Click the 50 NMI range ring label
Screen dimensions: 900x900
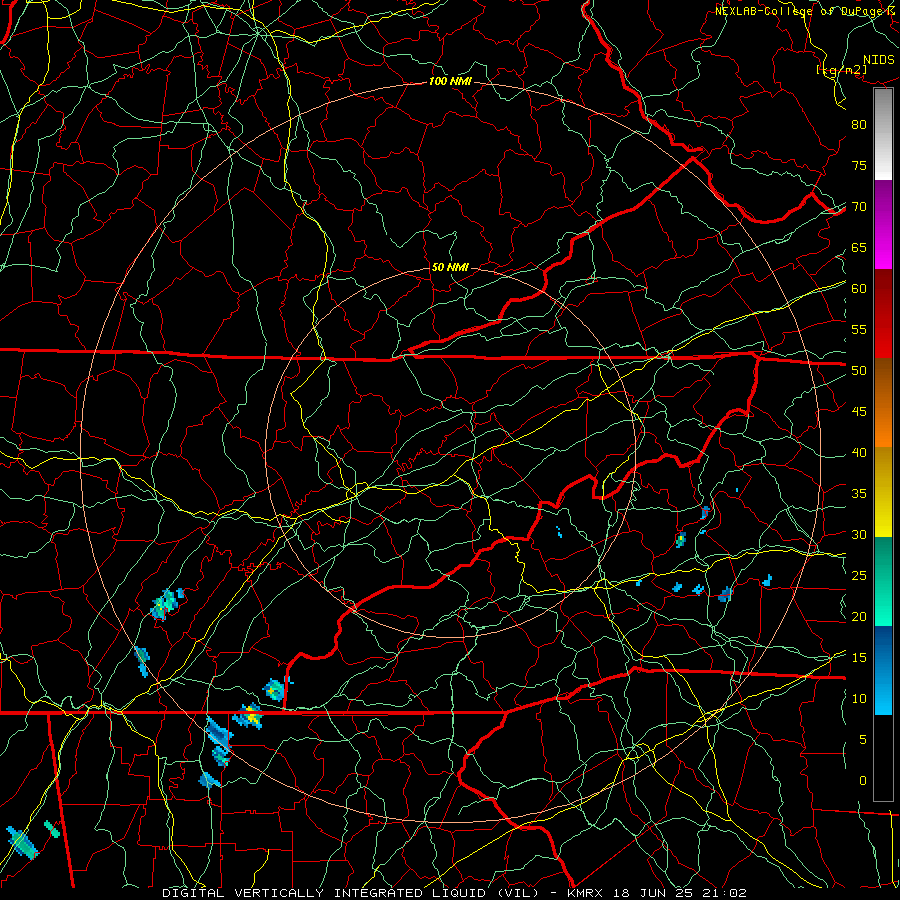click(x=450, y=267)
